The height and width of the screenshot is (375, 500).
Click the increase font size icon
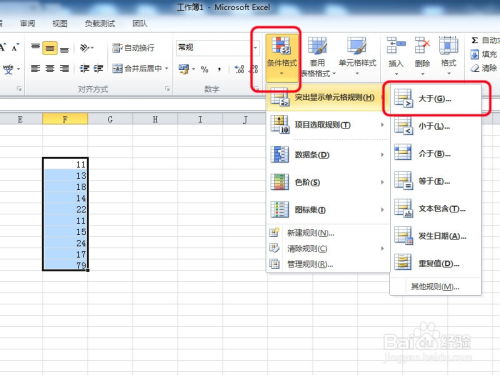3,48
